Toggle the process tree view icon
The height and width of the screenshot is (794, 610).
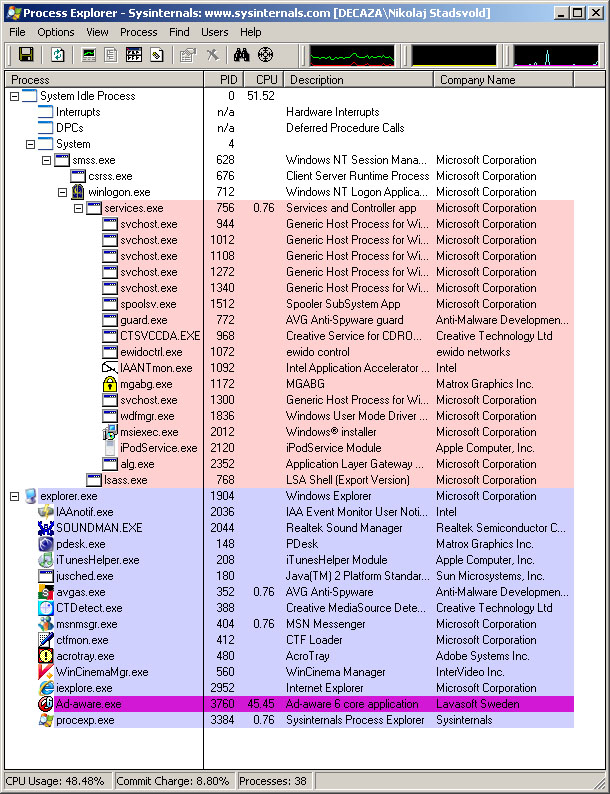(x=110, y=55)
